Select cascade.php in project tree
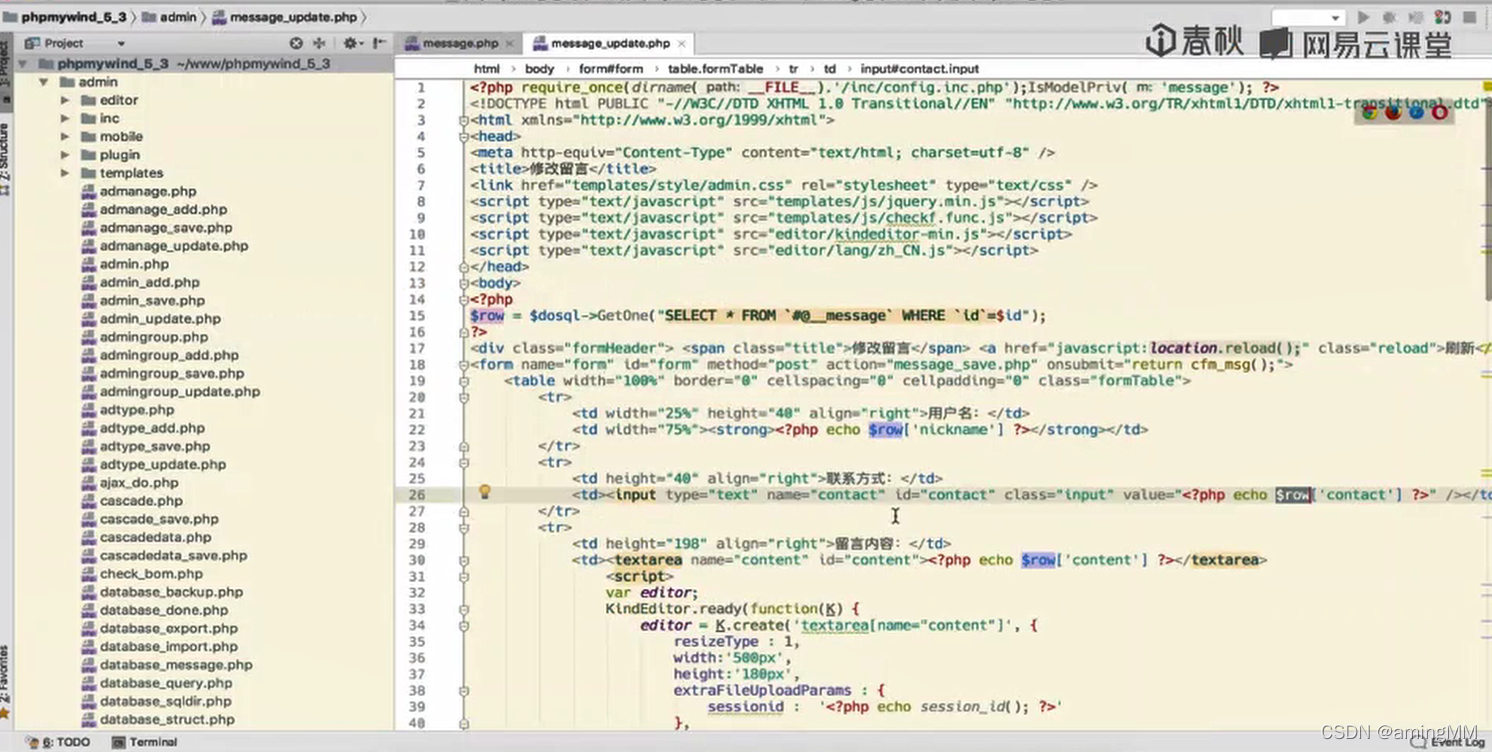 click(141, 501)
